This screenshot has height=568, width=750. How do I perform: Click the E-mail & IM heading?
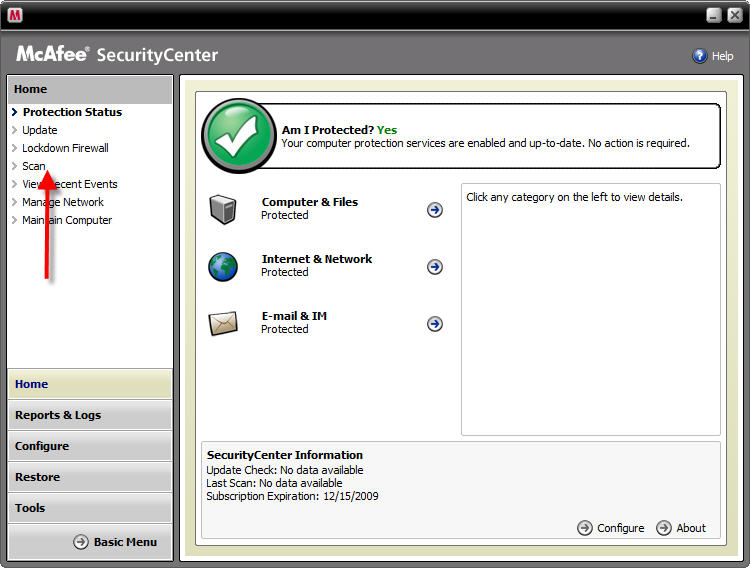coord(294,316)
